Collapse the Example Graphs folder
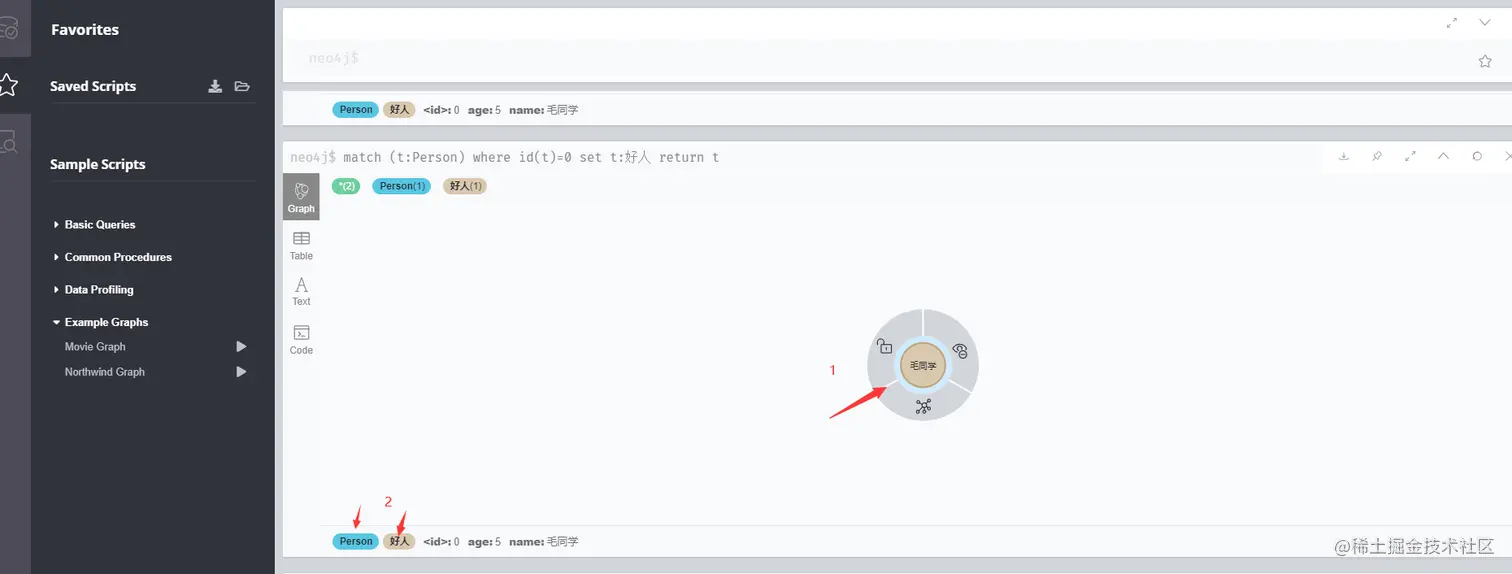The height and width of the screenshot is (574, 1512). point(101,322)
